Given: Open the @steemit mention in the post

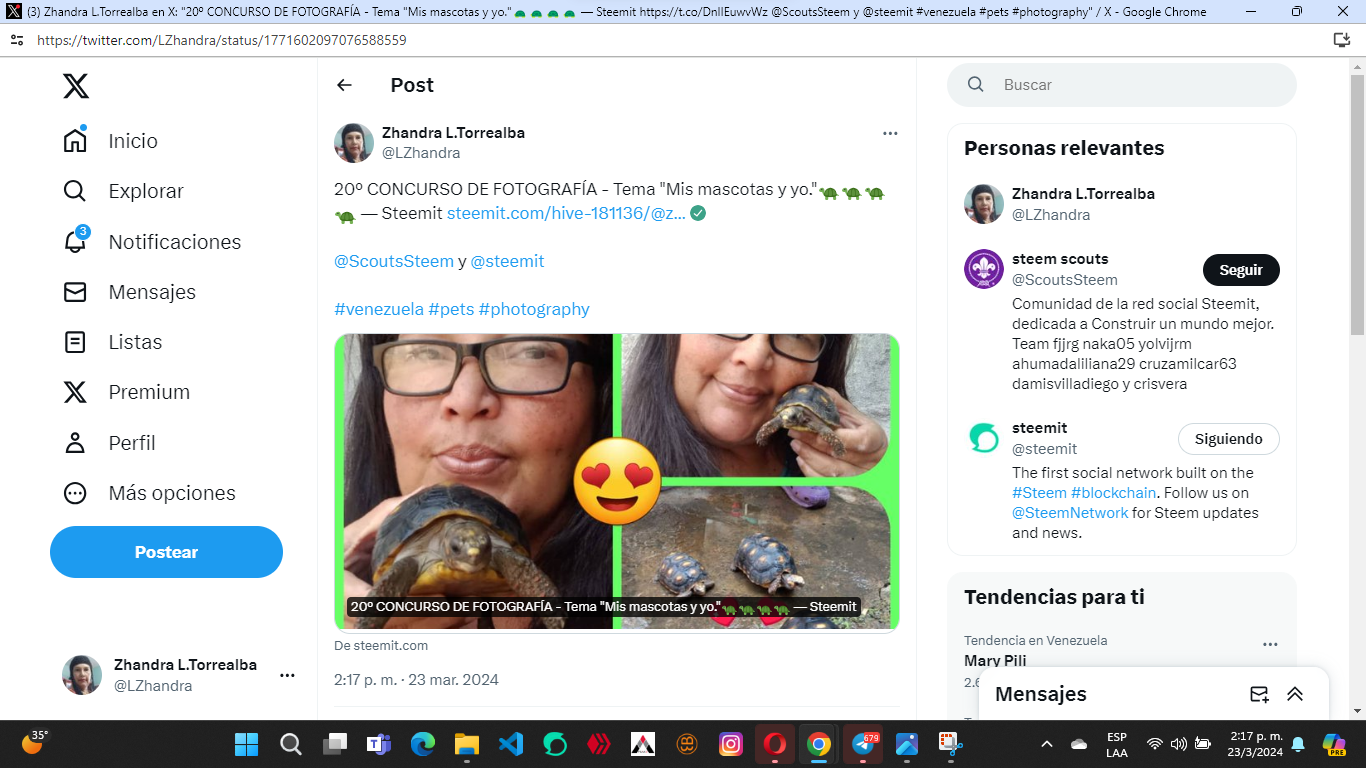Looking at the screenshot, I should 508,261.
